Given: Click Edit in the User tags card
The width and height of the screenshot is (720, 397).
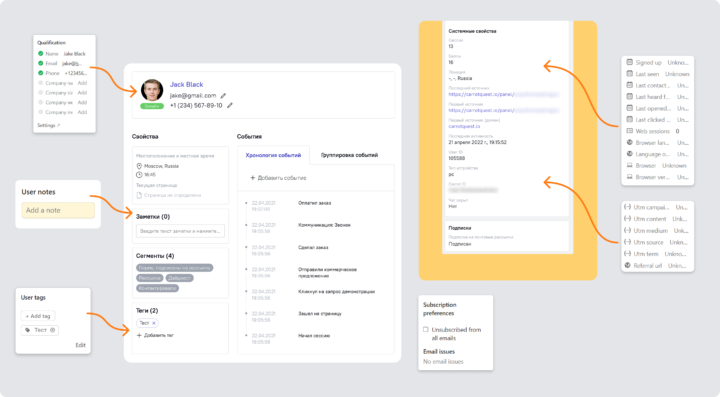Looking at the screenshot, I should (x=80, y=345).
